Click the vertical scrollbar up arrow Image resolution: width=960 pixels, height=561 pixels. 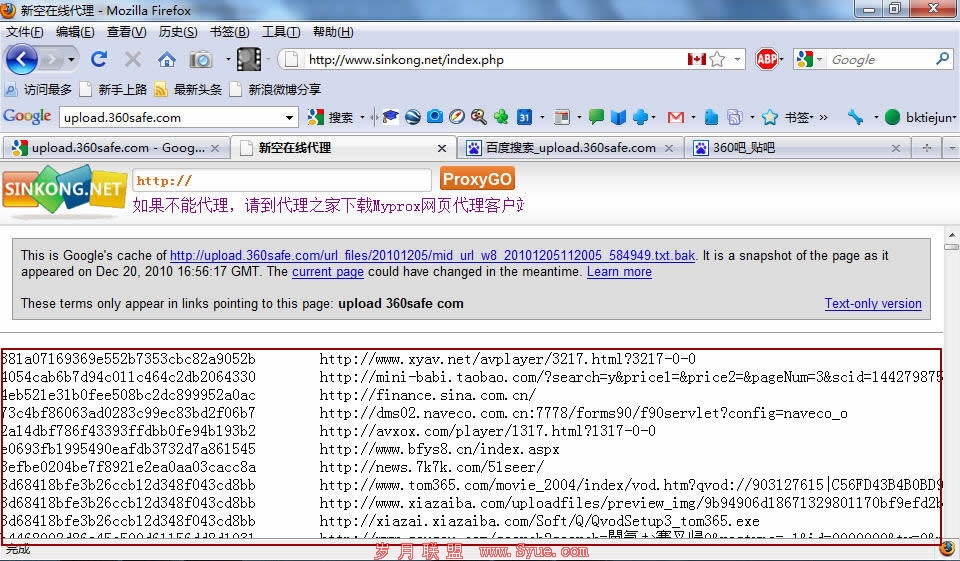coord(951,235)
